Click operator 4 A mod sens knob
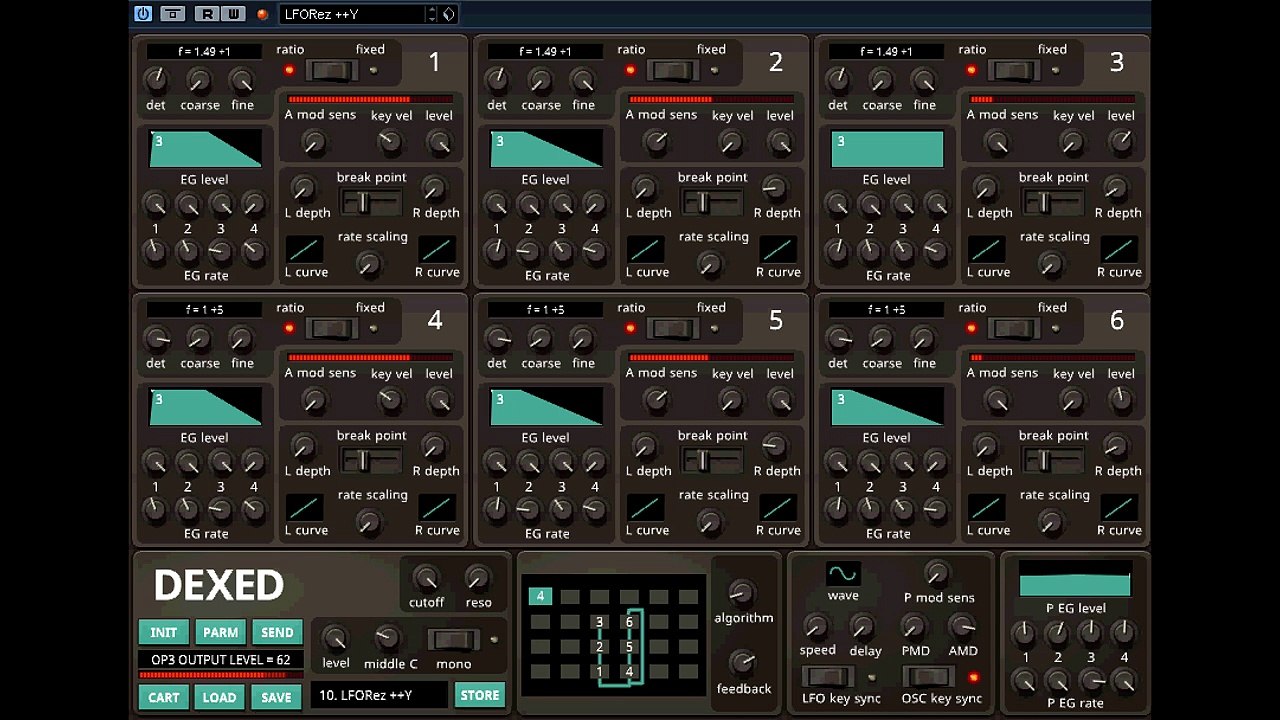Image resolution: width=1280 pixels, height=720 pixels. pyautogui.click(x=314, y=401)
